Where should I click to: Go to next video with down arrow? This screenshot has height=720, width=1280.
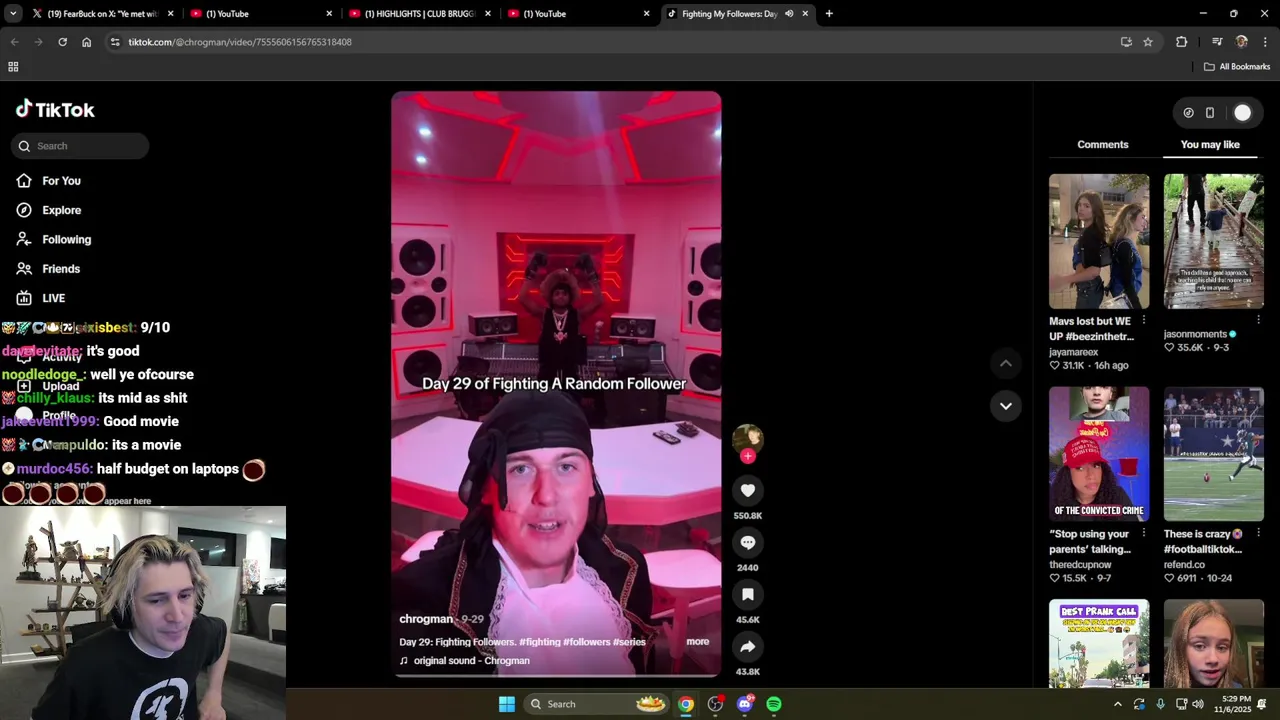1006,406
